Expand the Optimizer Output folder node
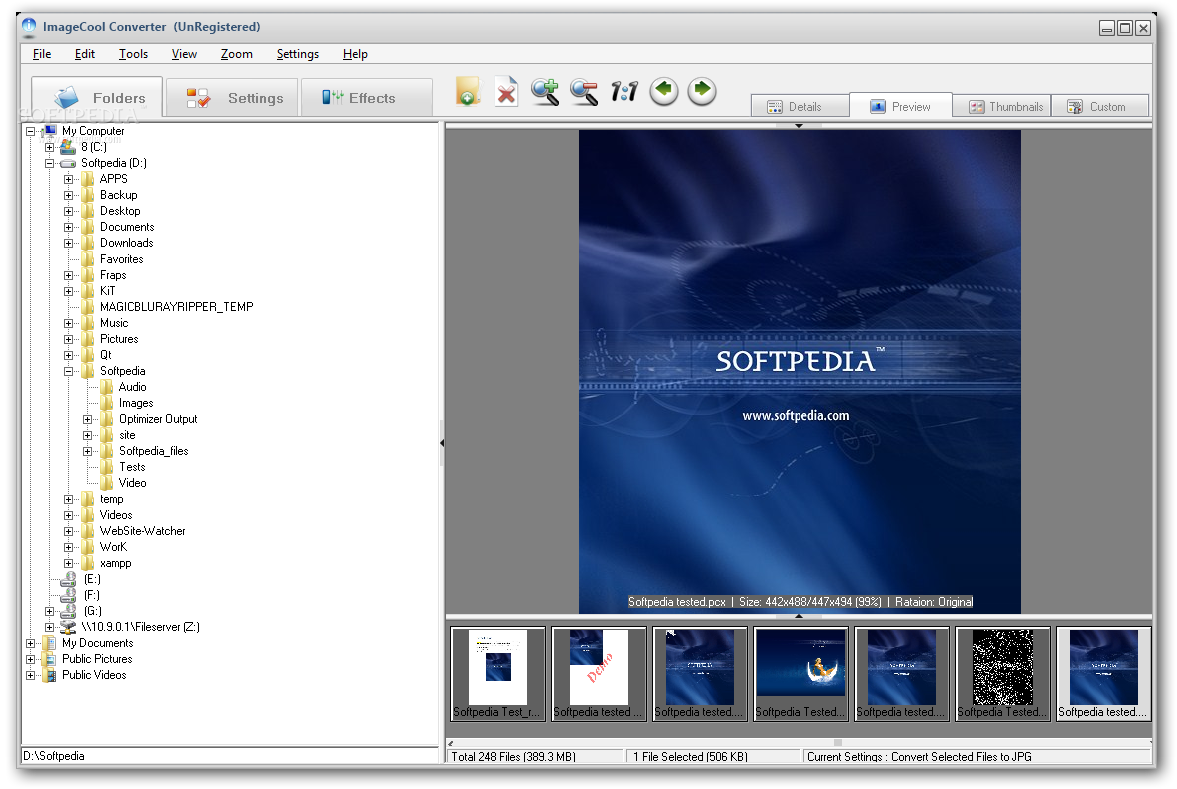 87,419
